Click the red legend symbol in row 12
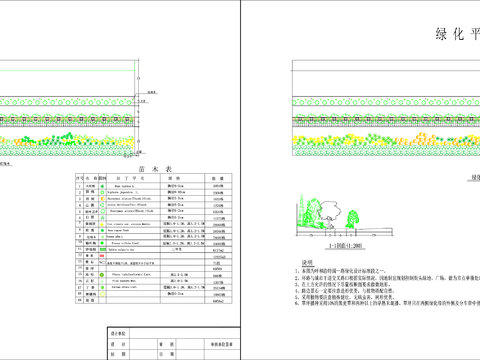 pos(102,256)
